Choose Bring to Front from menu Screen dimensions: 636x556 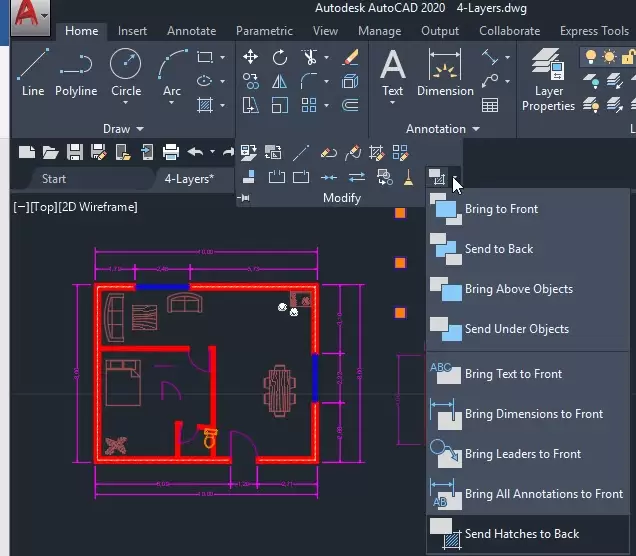[x=501, y=209]
